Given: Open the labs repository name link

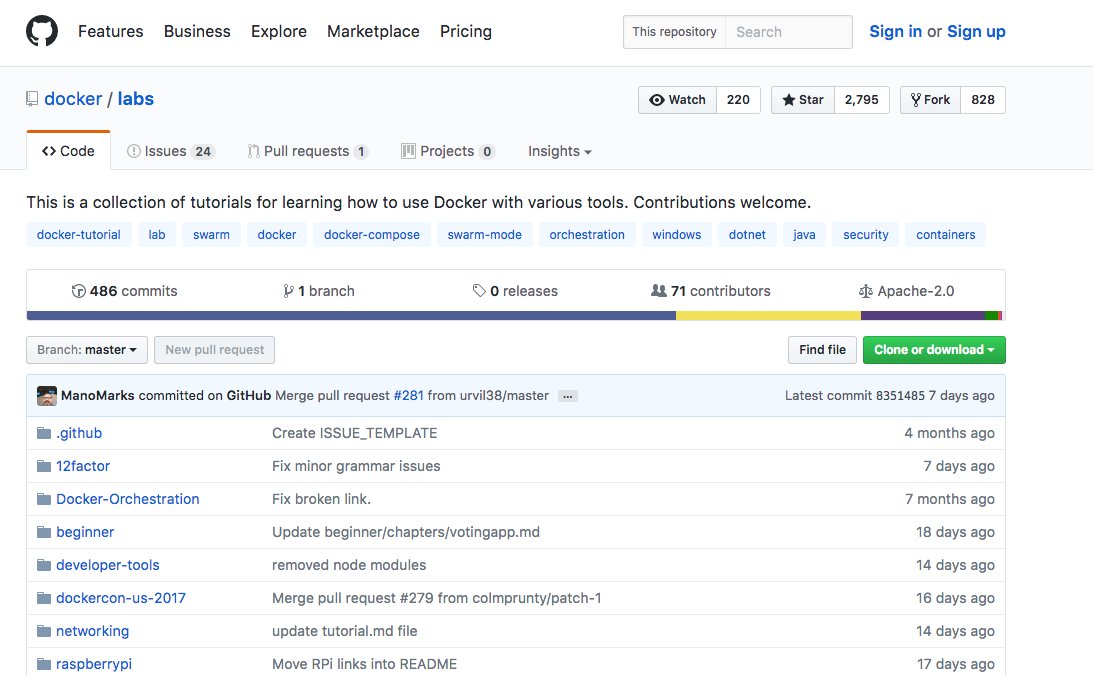Looking at the screenshot, I should [x=135, y=99].
